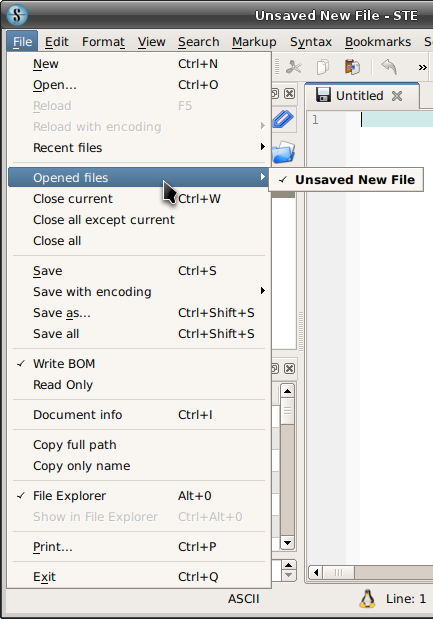Click the spin box down arrow below side panel
This screenshot has height=619, width=433.
pyautogui.click(x=289, y=576)
